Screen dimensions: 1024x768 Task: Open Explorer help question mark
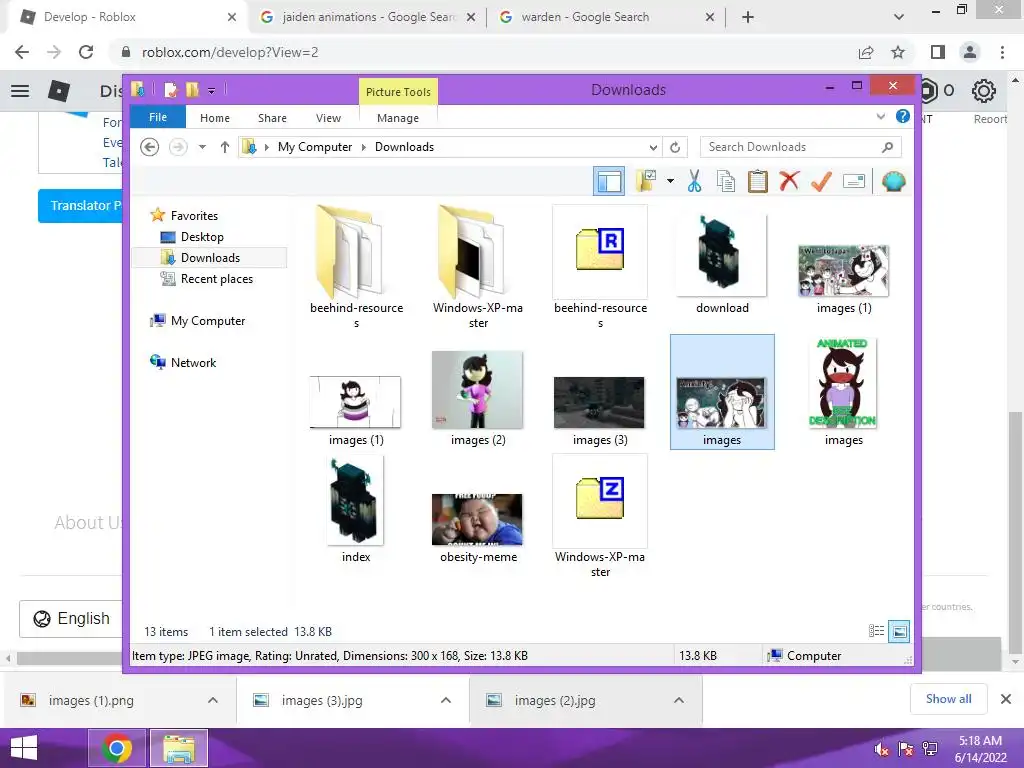point(903,116)
